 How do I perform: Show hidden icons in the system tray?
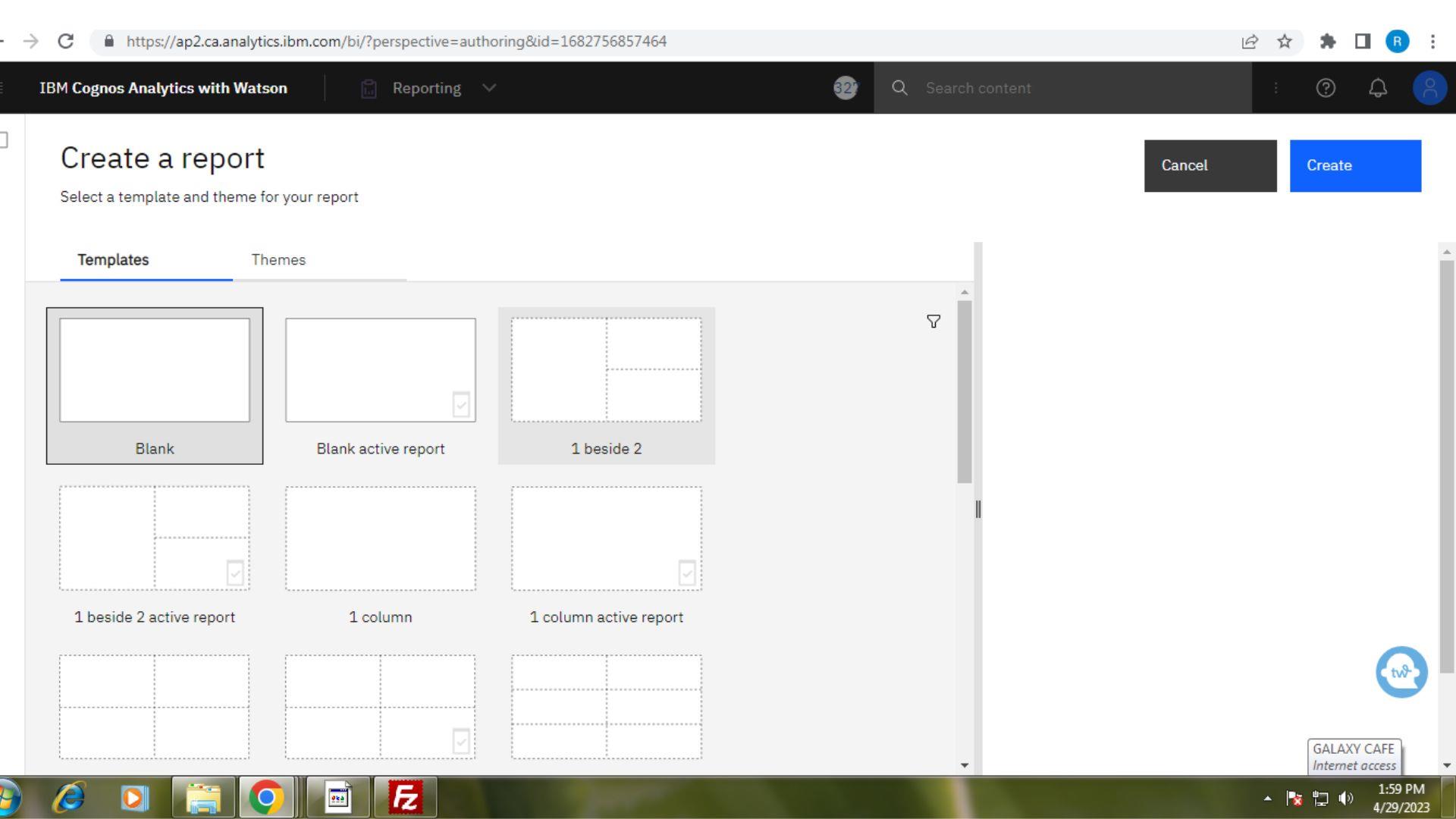point(1266,798)
